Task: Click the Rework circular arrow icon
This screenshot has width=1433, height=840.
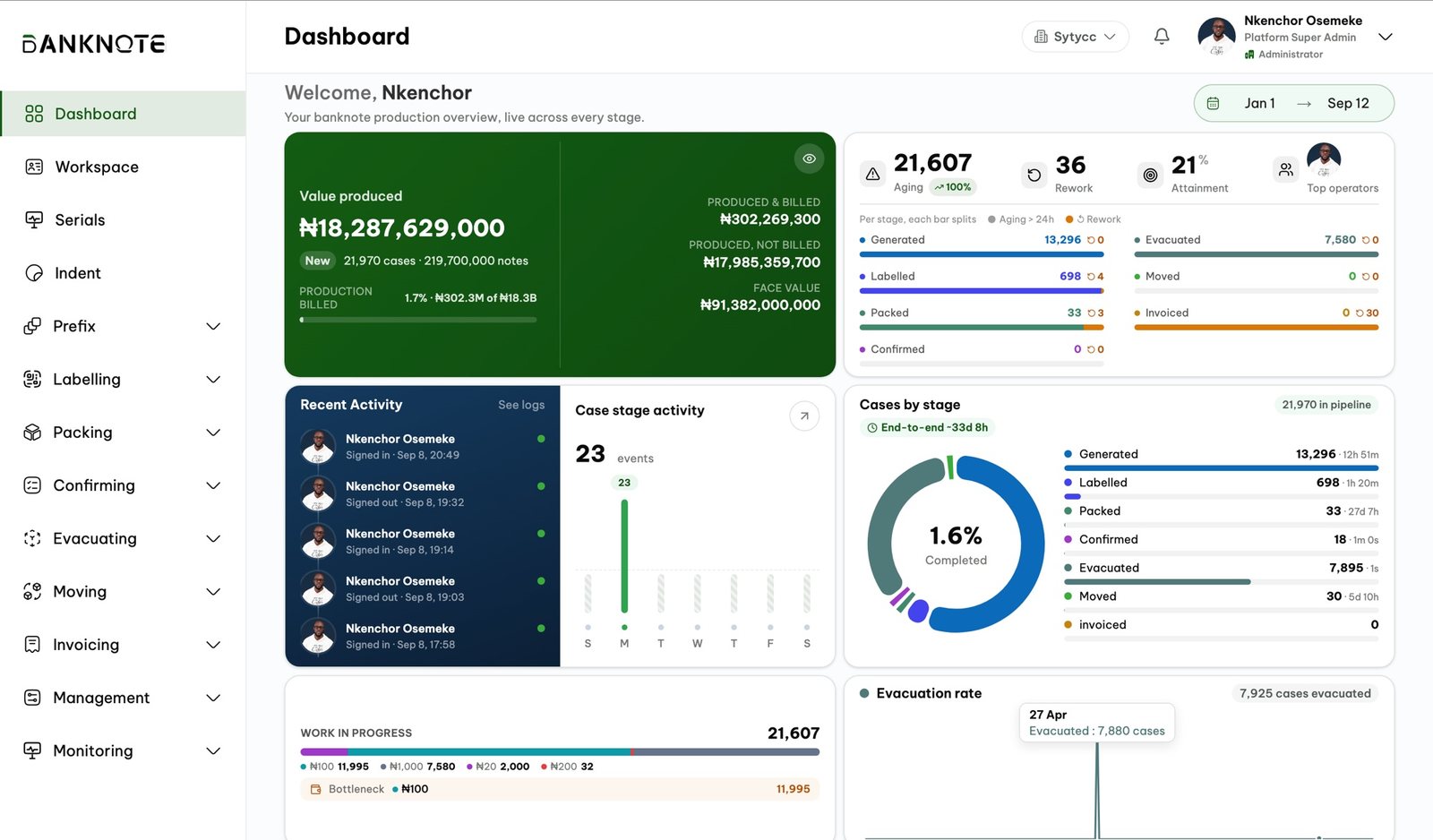Action: point(1034,175)
